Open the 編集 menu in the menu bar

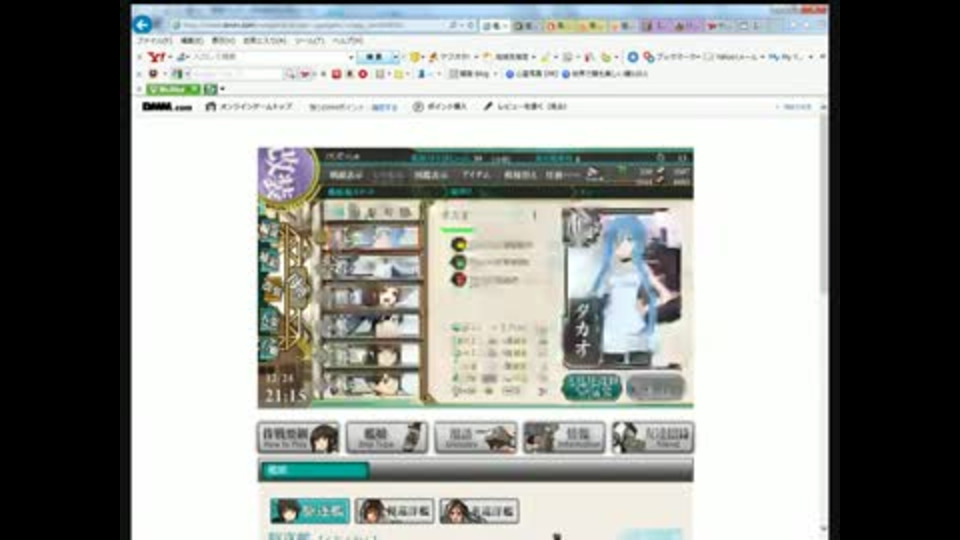click(192, 40)
